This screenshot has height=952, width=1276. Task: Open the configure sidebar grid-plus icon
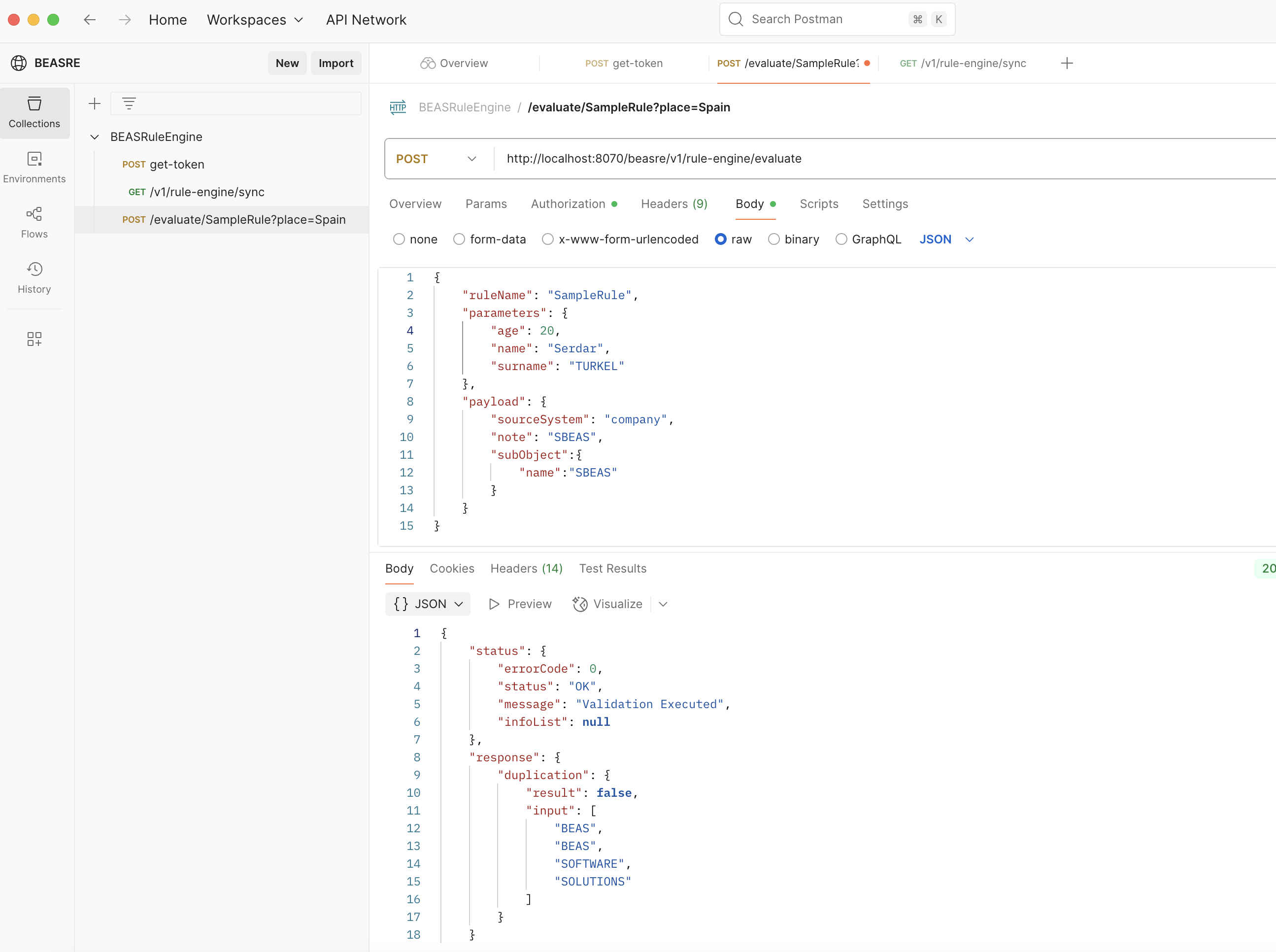pyautogui.click(x=34, y=339)
